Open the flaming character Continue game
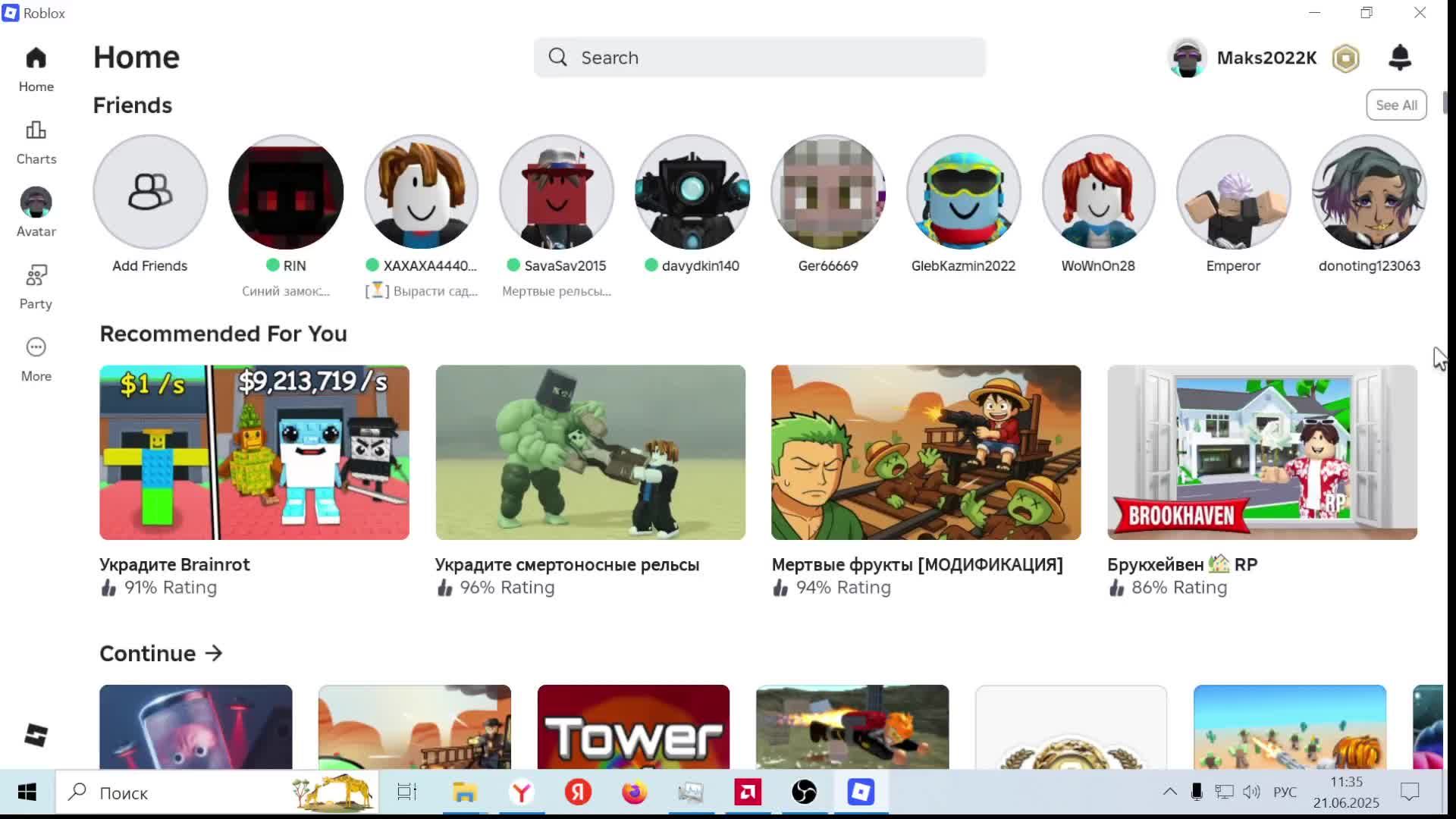Screen dimensions: 1456x819 [x=852, y=726]
